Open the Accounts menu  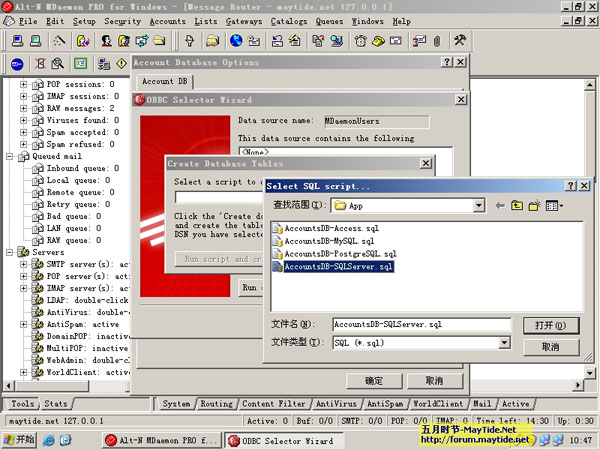tap(167, 20)
